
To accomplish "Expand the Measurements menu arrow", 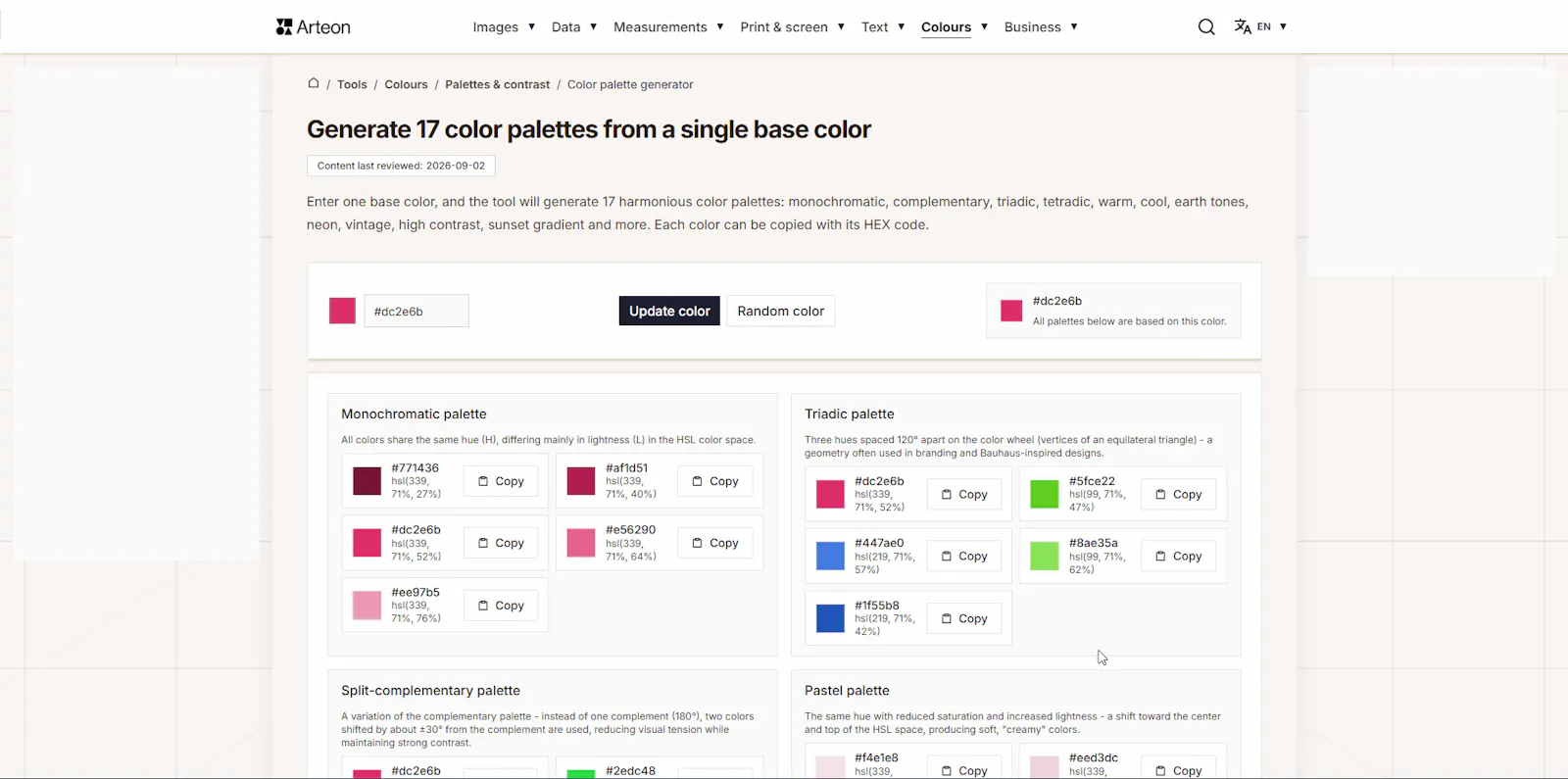I will pos(720,26).
